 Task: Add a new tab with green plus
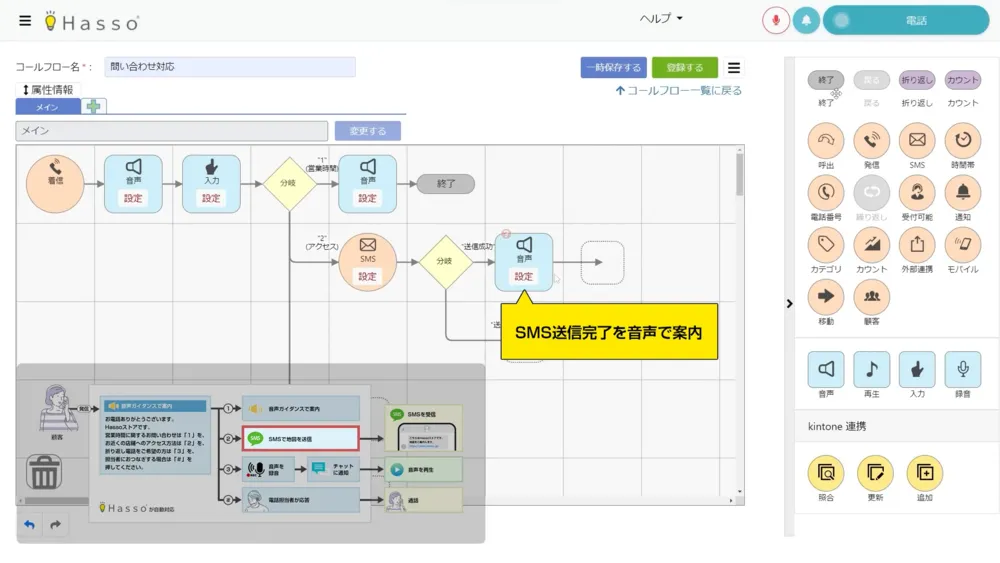tap(93, 106)
